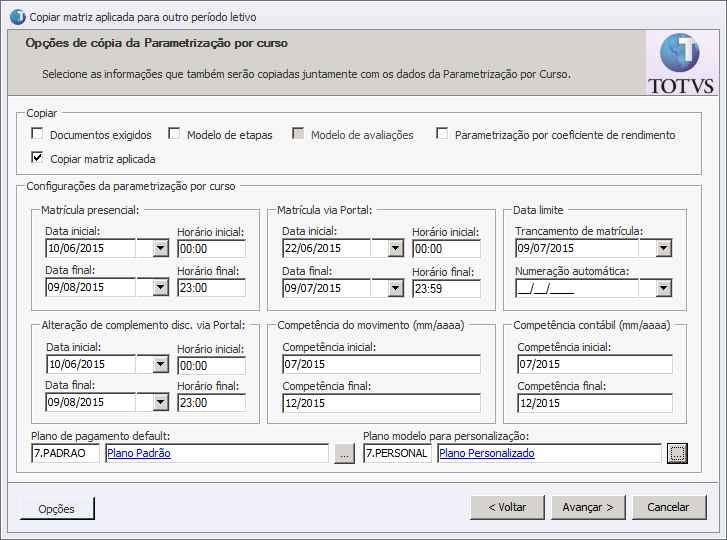Enable the Documentos exigidos checkbox
The height and width of the screenshot is (540, 727).
pyautogui.click(x=38, y=134)
